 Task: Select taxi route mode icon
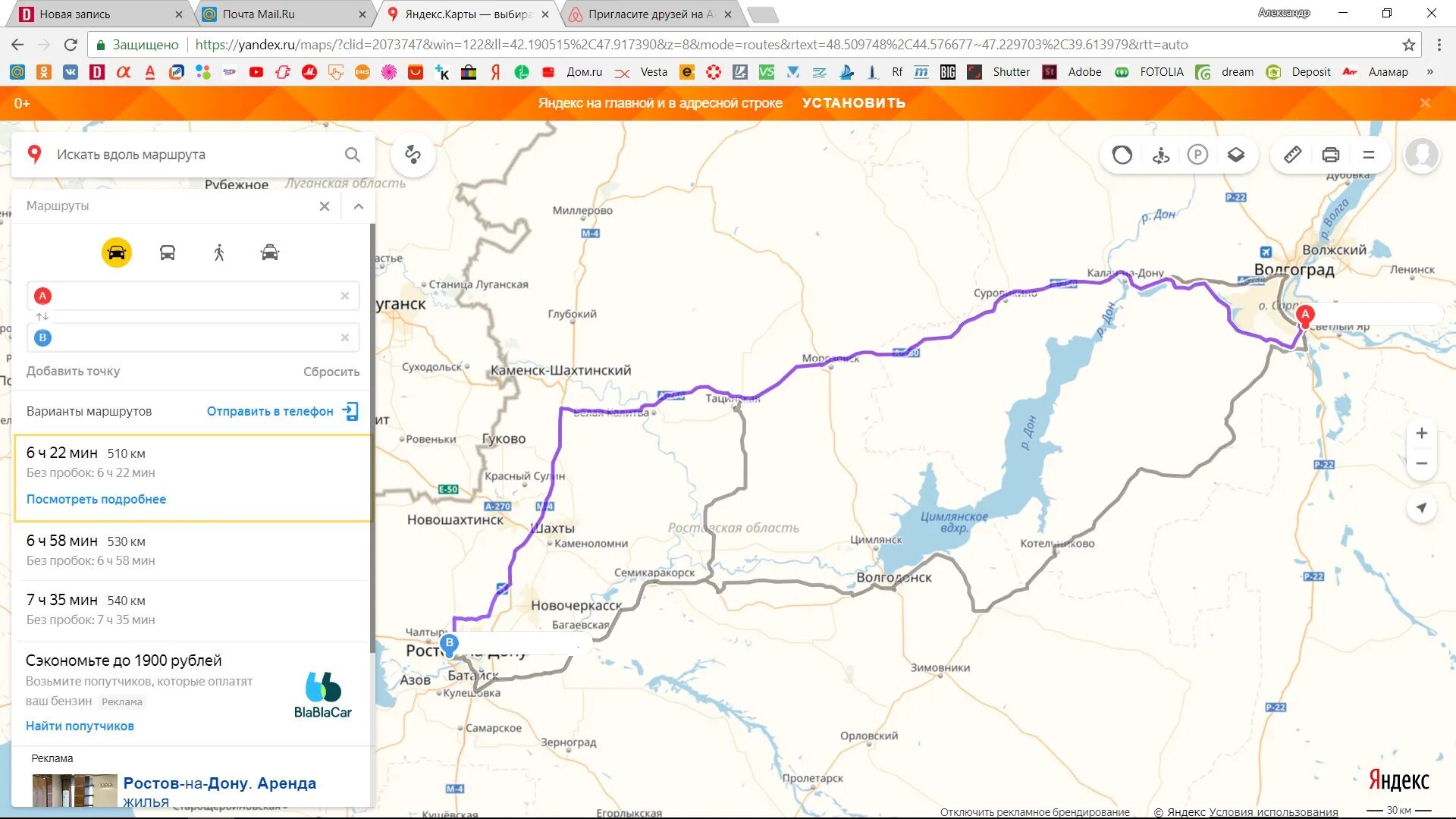coord(270,253)
